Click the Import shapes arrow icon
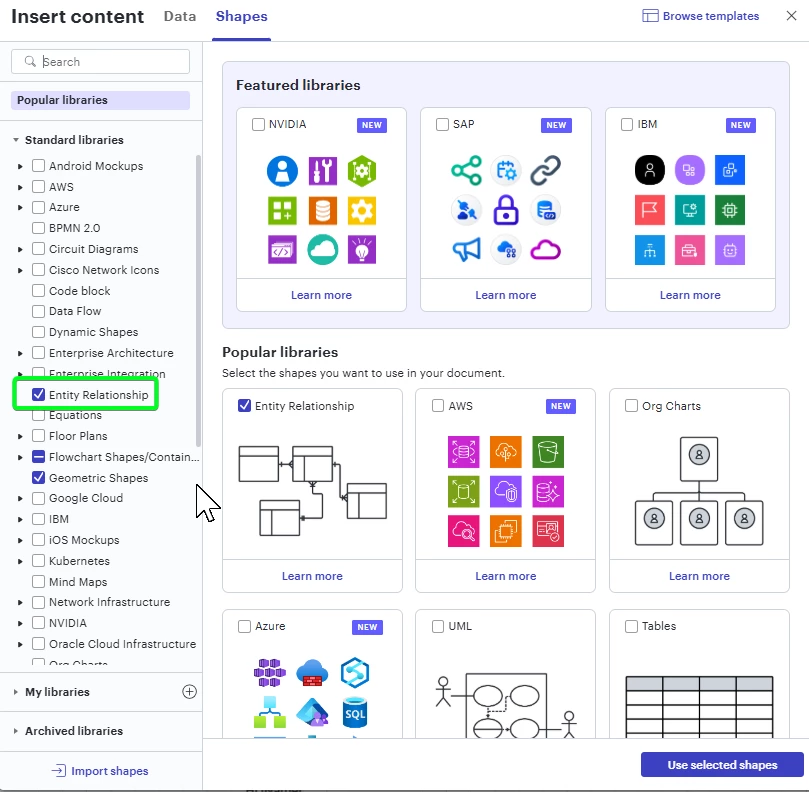809x792 pixels. [59, 771]
